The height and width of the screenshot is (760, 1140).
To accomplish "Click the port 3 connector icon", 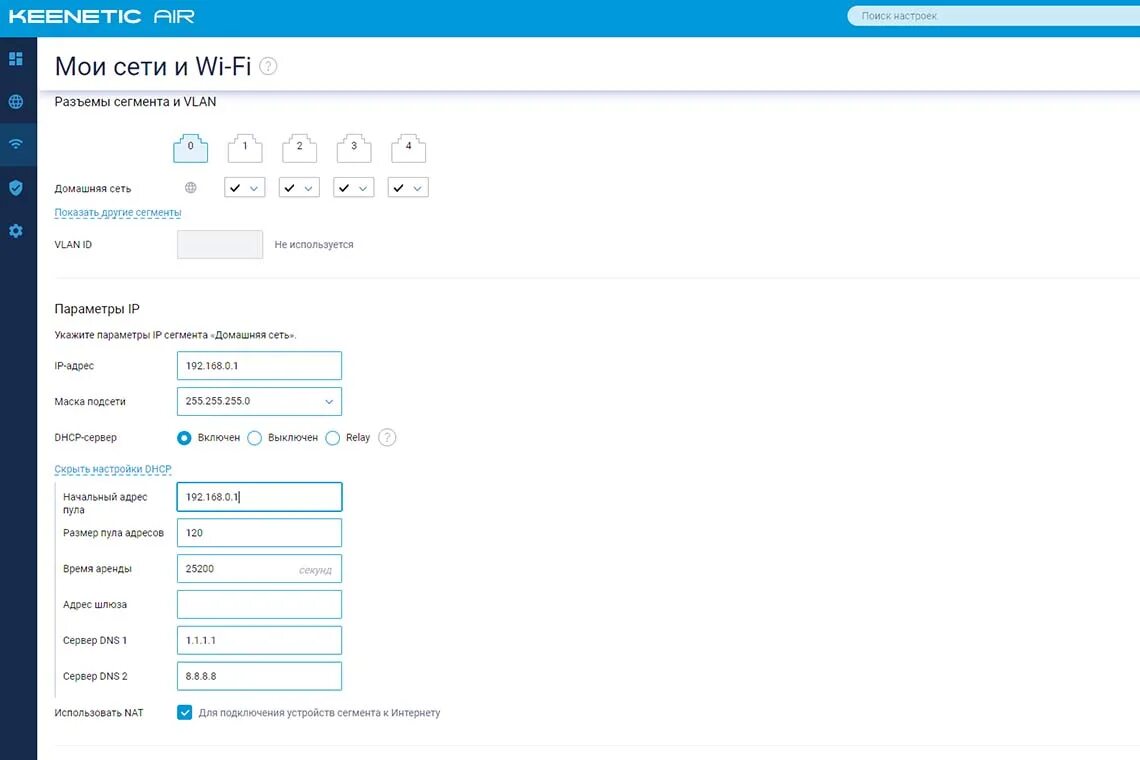I will pos(354,148).
